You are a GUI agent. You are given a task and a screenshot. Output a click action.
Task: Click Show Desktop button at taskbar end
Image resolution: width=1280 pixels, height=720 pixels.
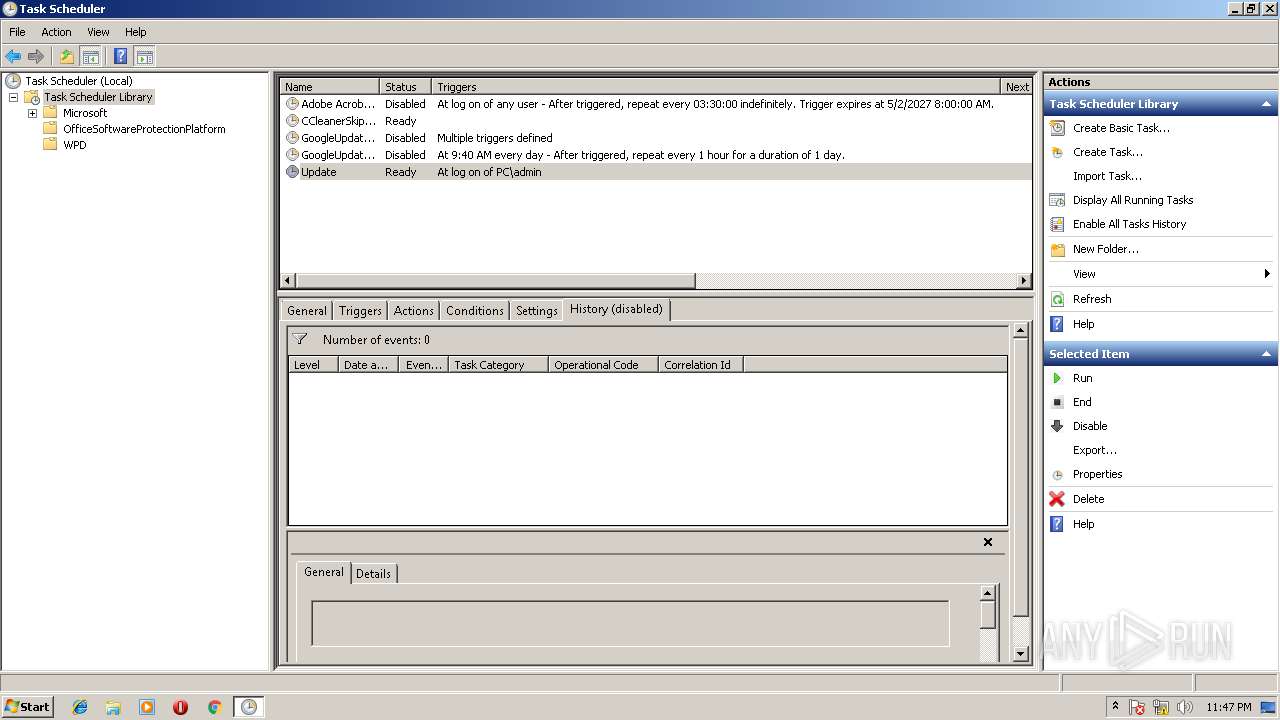(1270, 707)
